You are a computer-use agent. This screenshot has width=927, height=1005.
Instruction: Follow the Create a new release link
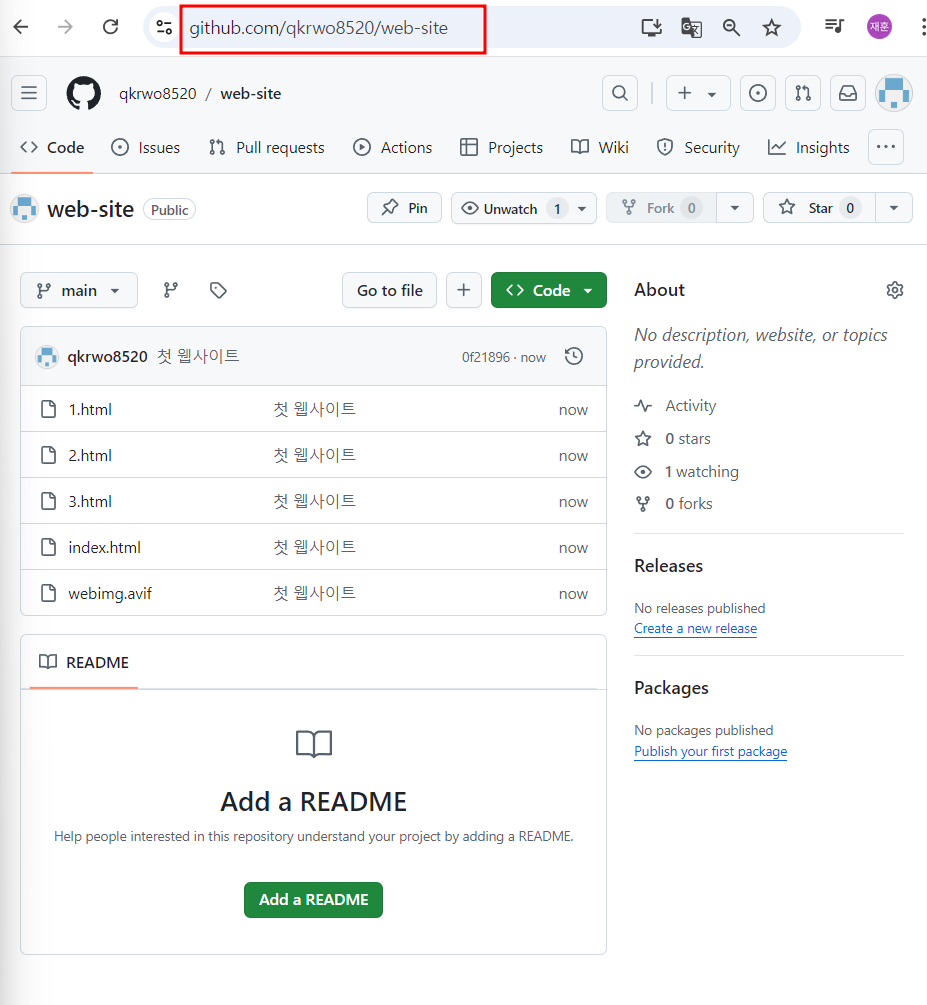[x=696, y=628]
